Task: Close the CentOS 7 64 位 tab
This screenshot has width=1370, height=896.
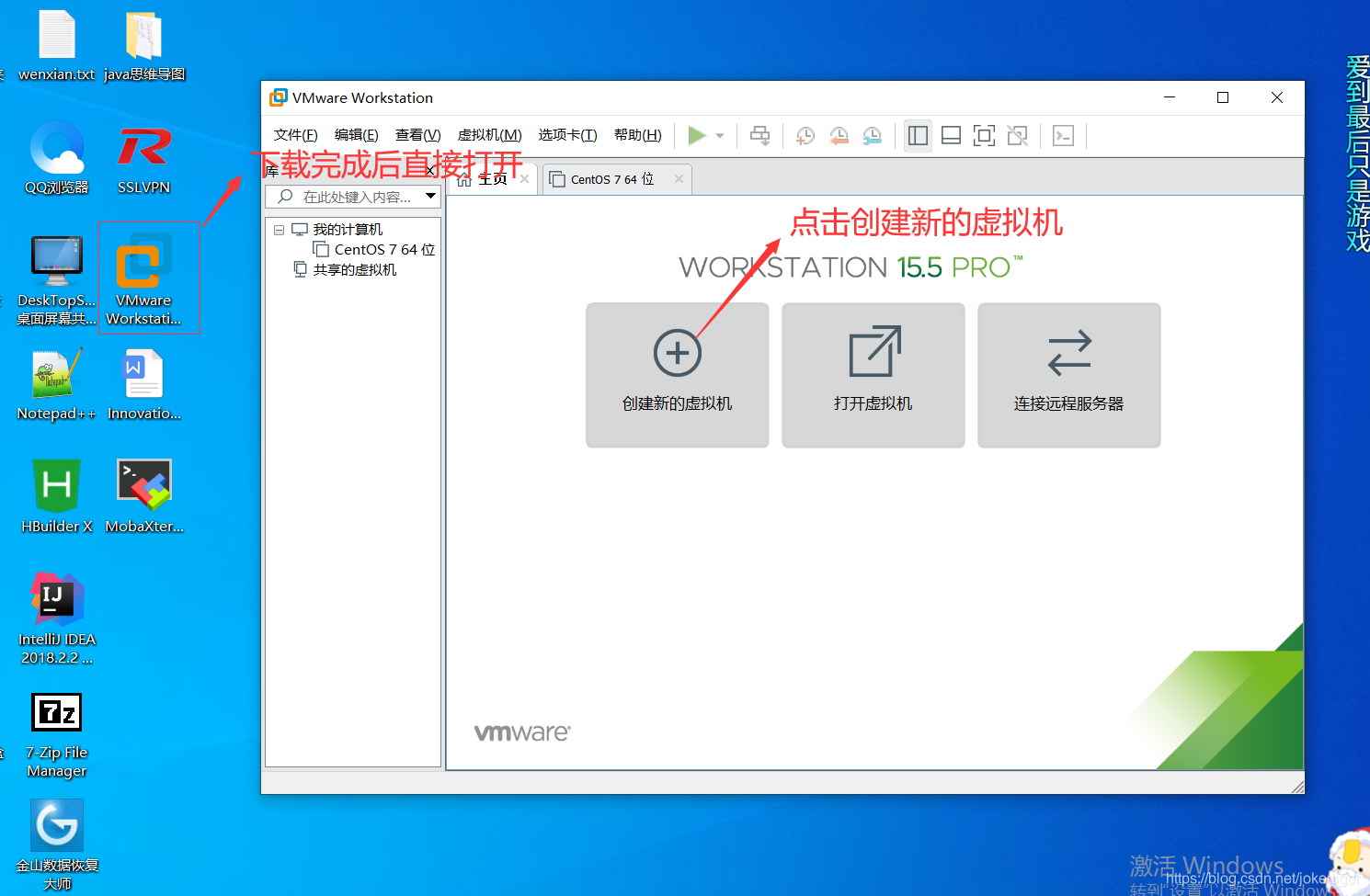Action: click(x=679, y=179)
